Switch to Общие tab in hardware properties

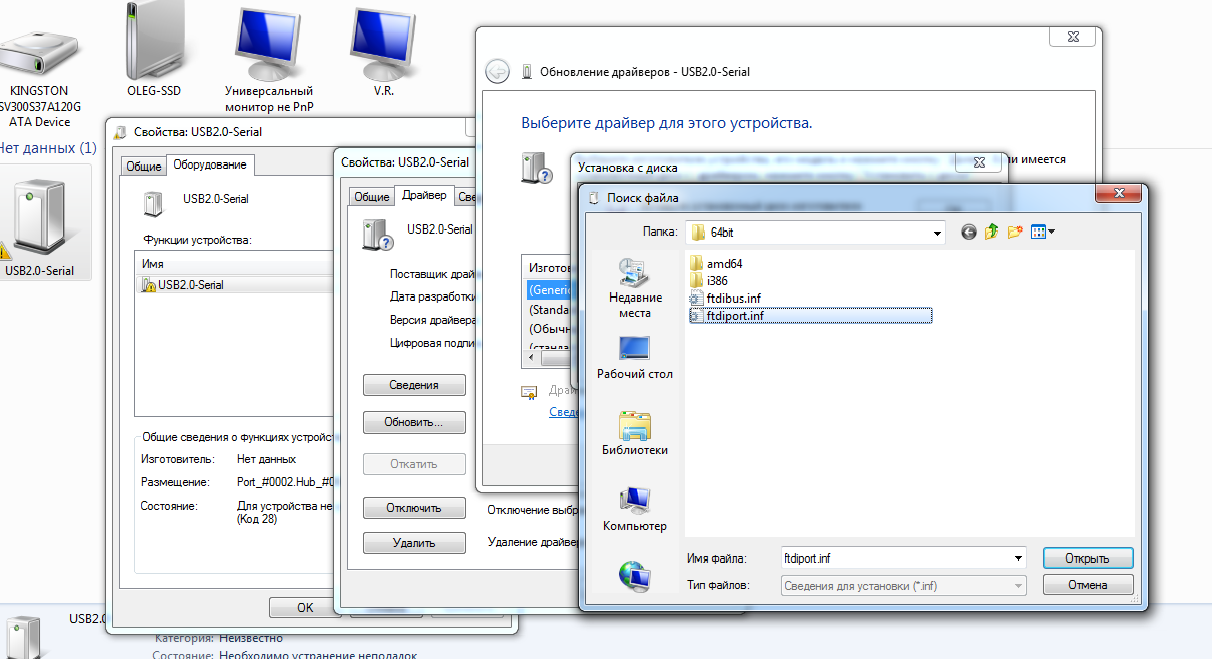[x=143, y=166]
